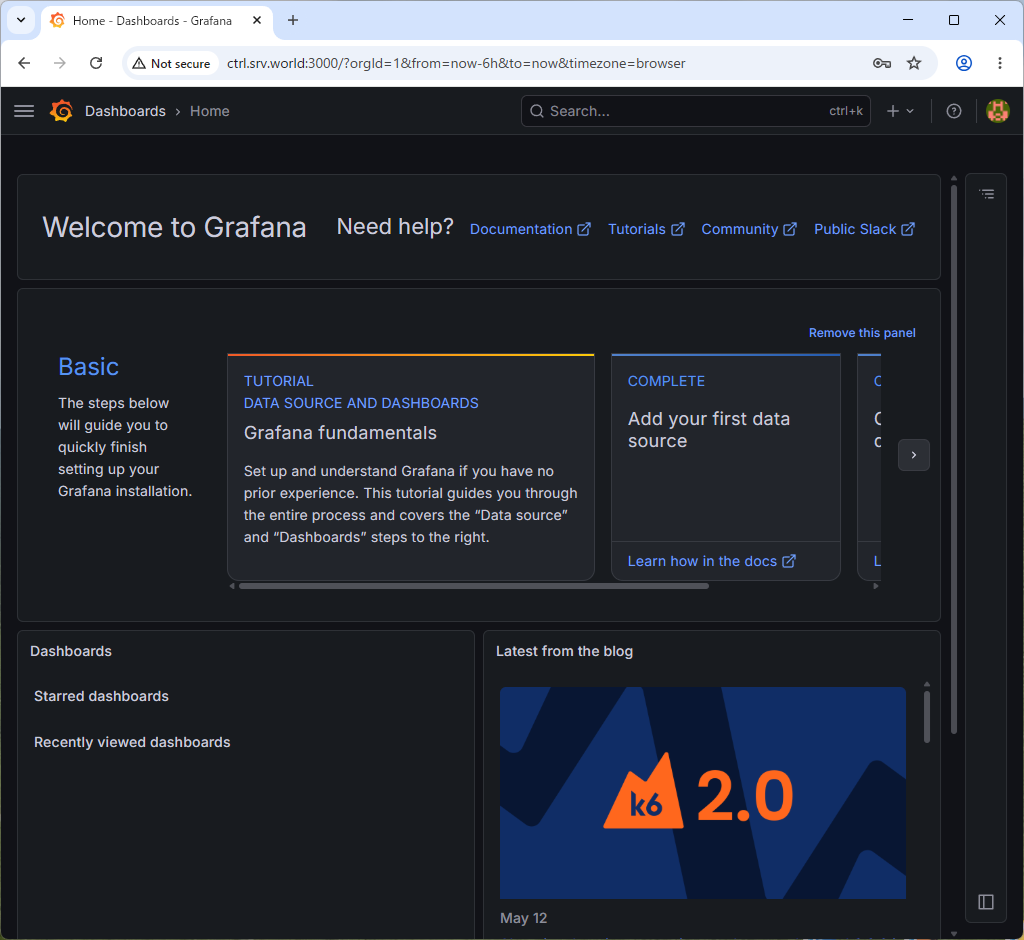The width and height of the screenshot is (1024, 940).
Task: Click the address bar URL
Action: click(x=456, y=63)
